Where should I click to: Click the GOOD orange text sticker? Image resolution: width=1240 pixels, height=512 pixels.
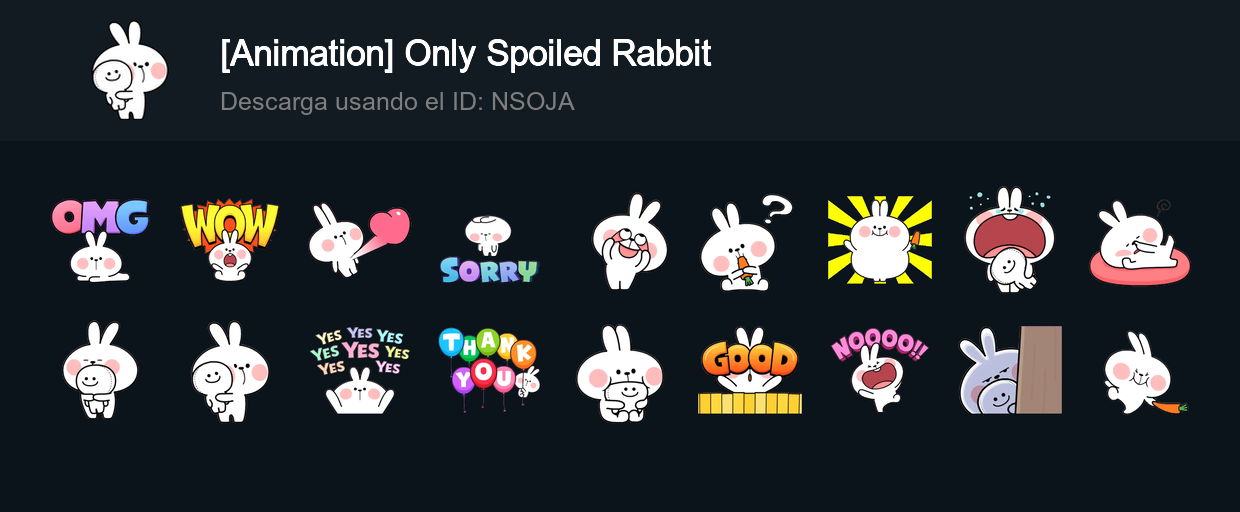point(749,370)
